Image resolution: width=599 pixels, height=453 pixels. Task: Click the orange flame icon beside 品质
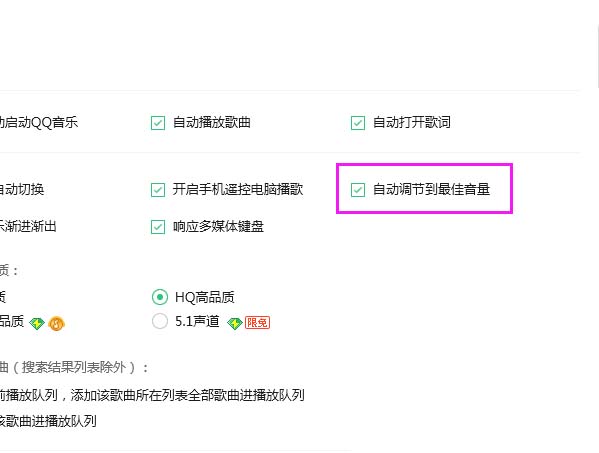[x=57, y=324]
